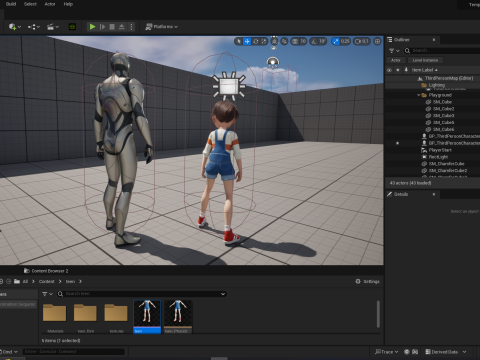Close the Outliner tab
The height and width of the screenshot is (360, 480).
434,40
